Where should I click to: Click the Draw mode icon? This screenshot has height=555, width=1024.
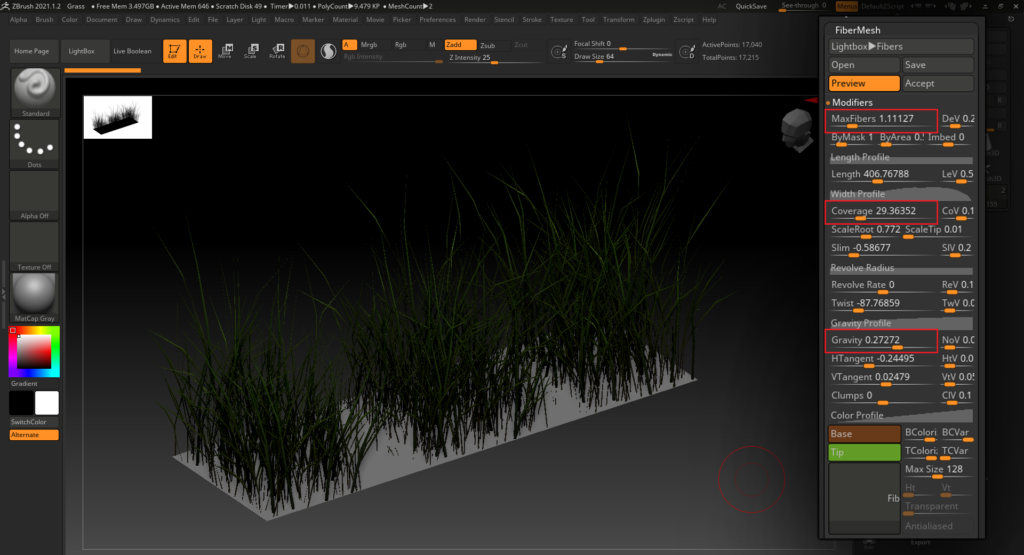point(200,50)
